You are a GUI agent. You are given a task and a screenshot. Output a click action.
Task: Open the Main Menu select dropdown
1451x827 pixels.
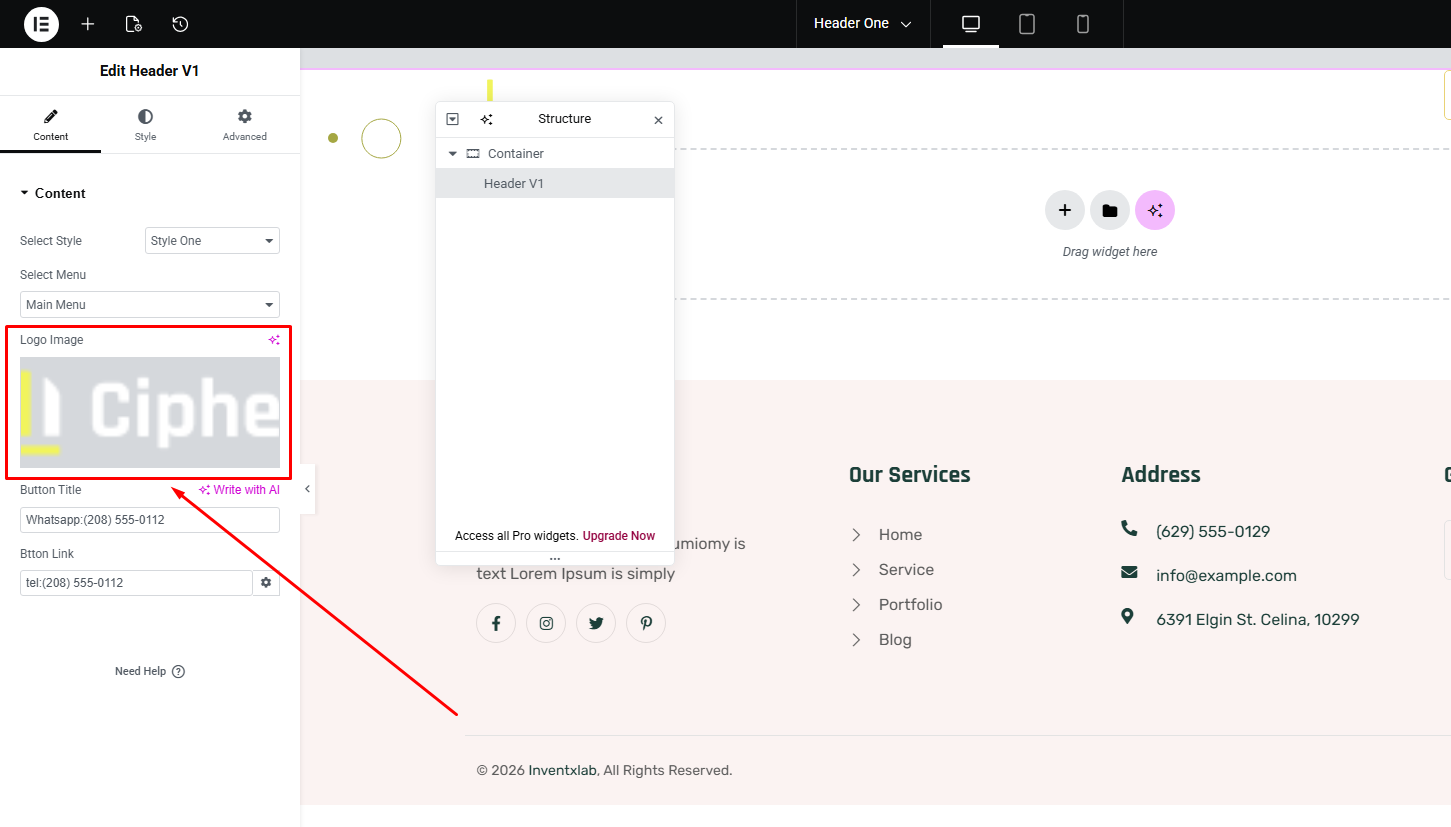150,305
